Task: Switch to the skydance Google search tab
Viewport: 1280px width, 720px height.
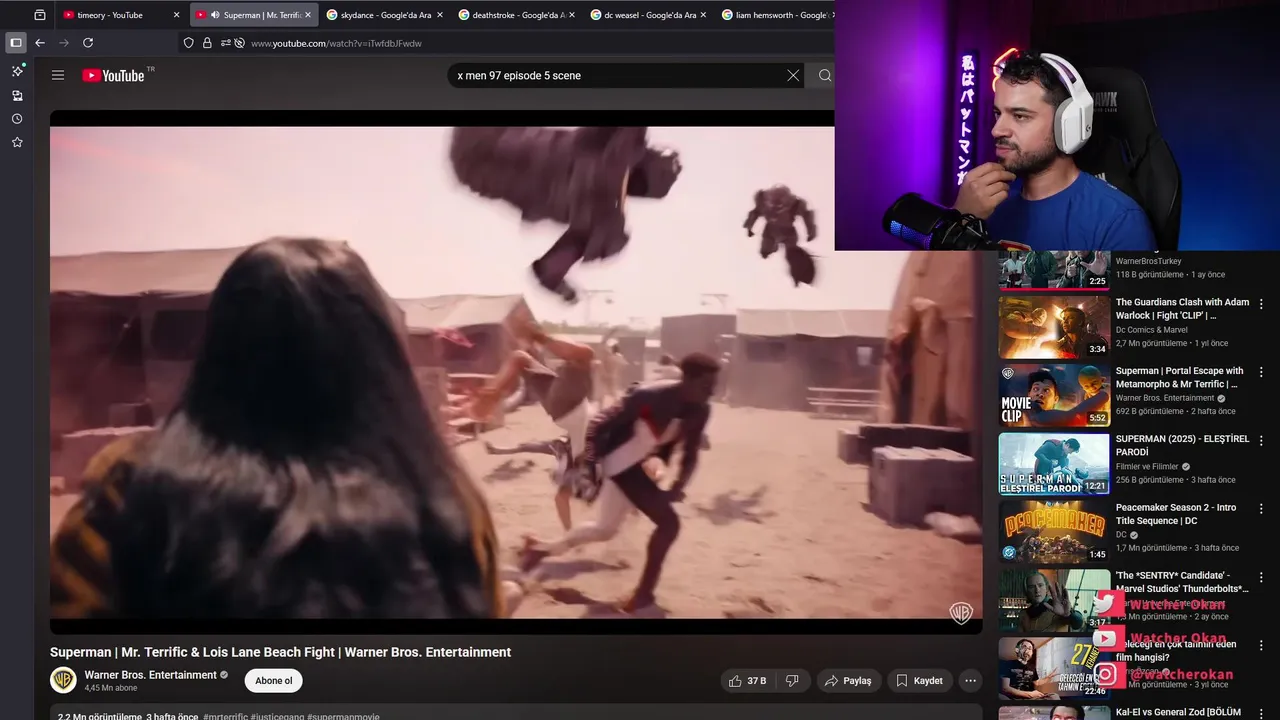Action: (383, 15)
